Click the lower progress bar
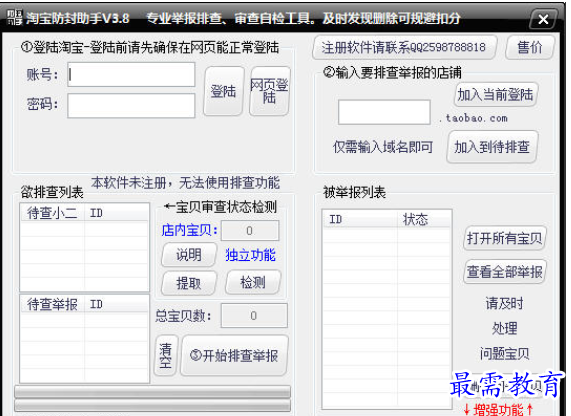 (152, 405)
